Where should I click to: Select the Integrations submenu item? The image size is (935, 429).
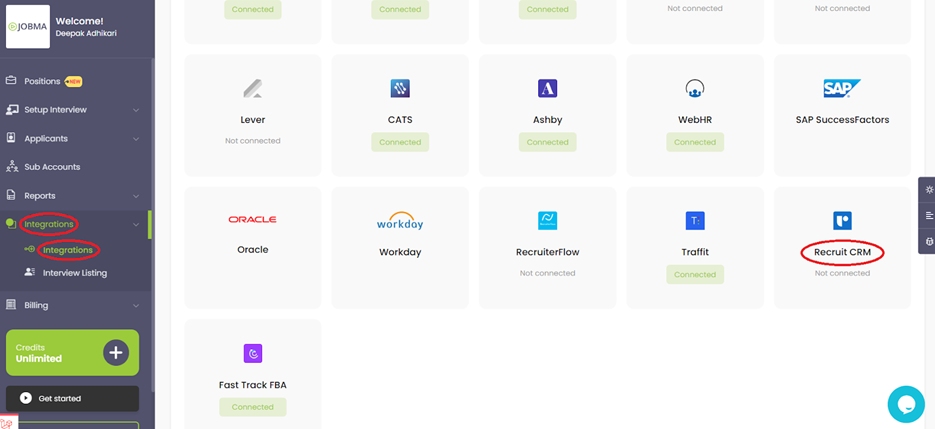pyautogui.click(x=67, y=250)
